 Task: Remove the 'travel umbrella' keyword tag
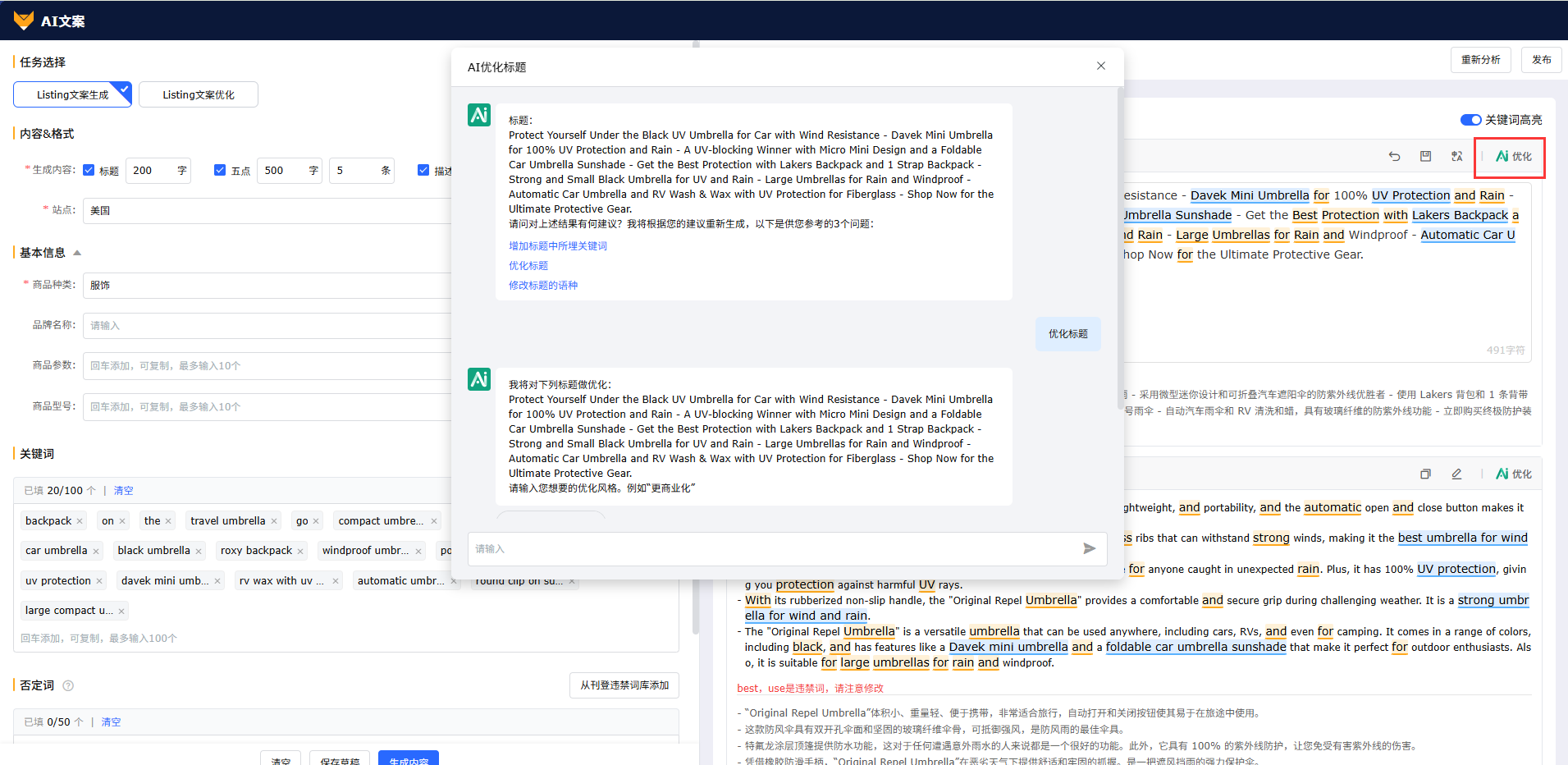pyautogui.click(x=274, y=521)
